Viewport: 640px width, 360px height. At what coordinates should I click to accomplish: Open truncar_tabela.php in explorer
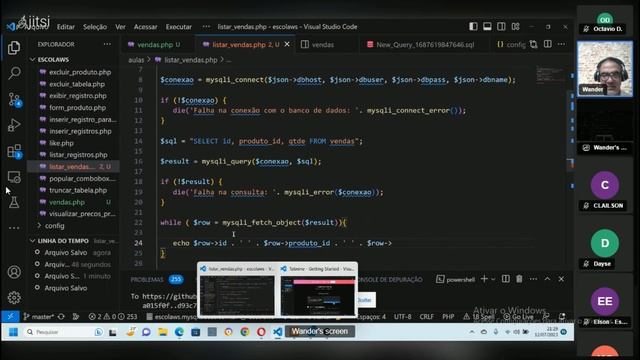point(78,191)
